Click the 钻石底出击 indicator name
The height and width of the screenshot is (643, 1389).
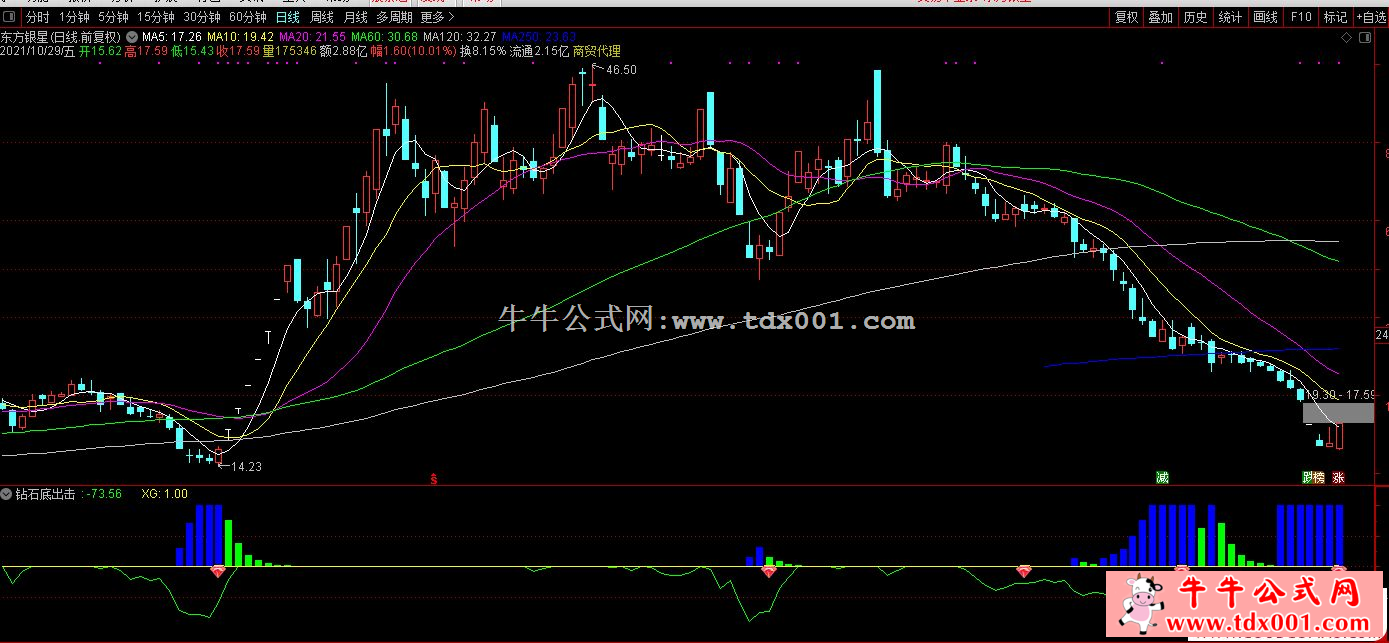point(45,494)
